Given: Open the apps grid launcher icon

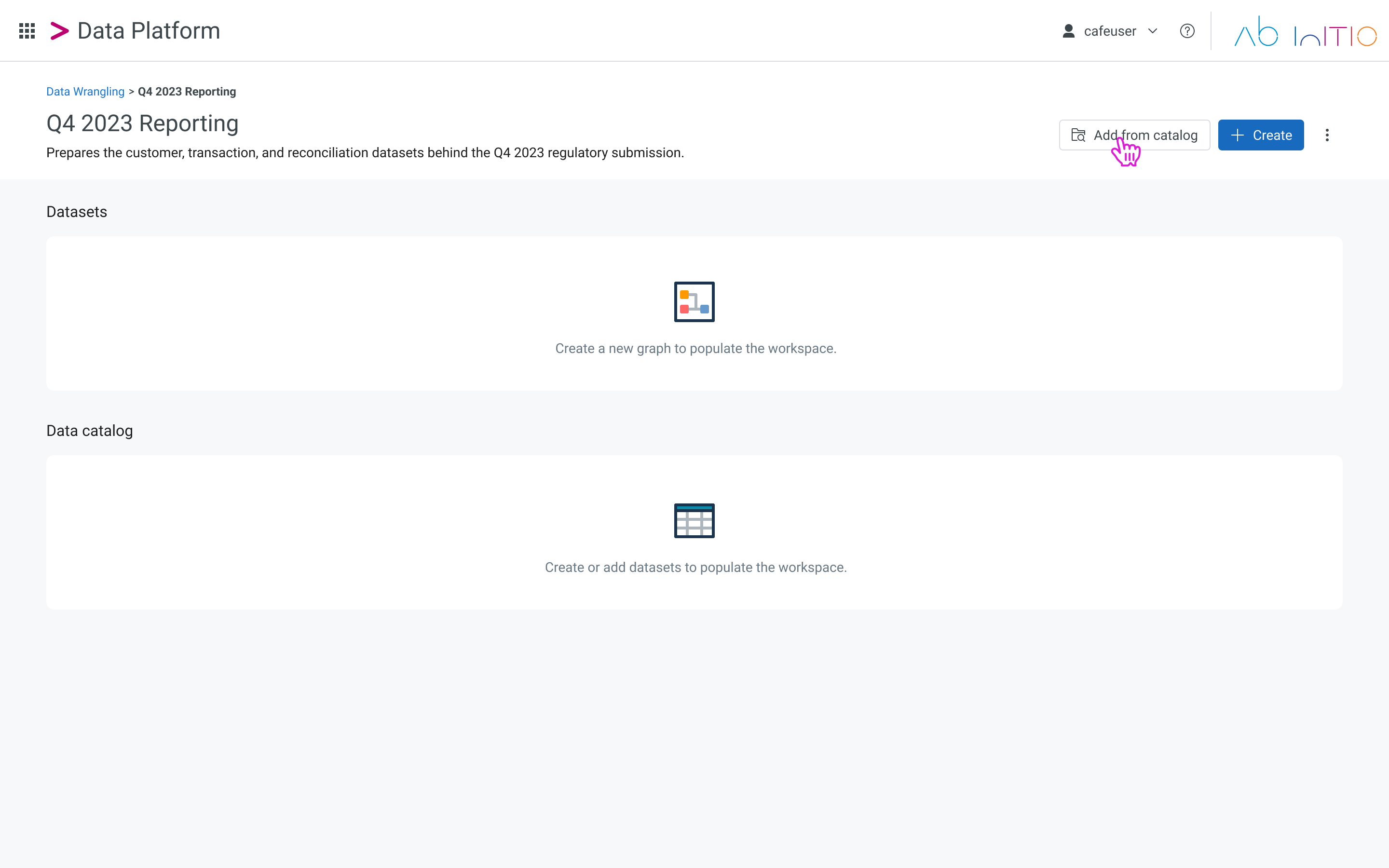Looking at the screenshot, I should click(27, 31).
